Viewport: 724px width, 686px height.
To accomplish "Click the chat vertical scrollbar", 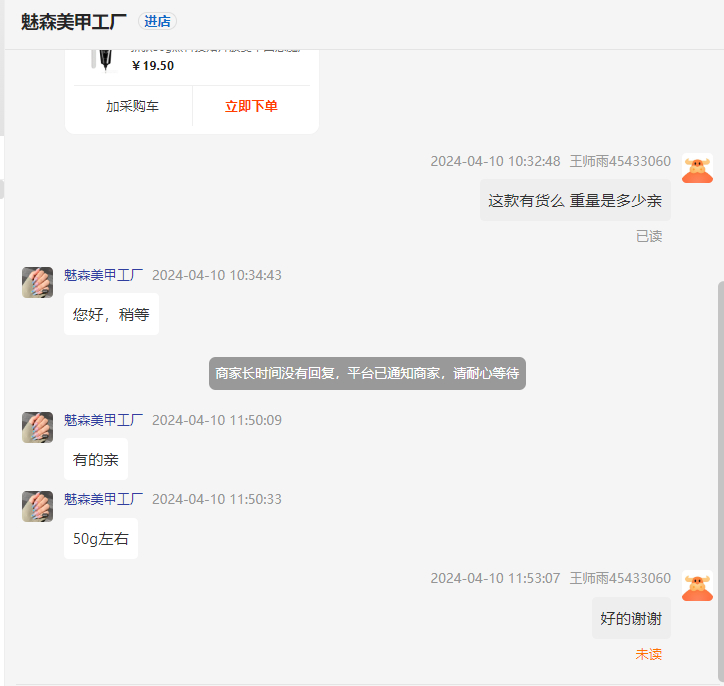I will coord(721,480).
